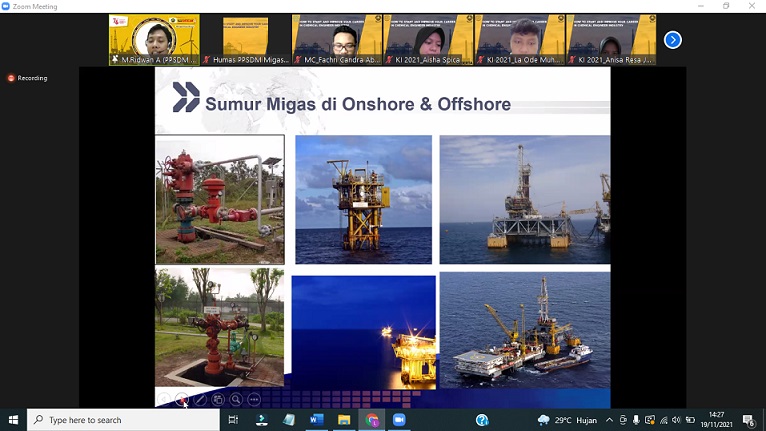Open Microsoft Word from the taskbar

pyautogui.click(x=317, y=420)
